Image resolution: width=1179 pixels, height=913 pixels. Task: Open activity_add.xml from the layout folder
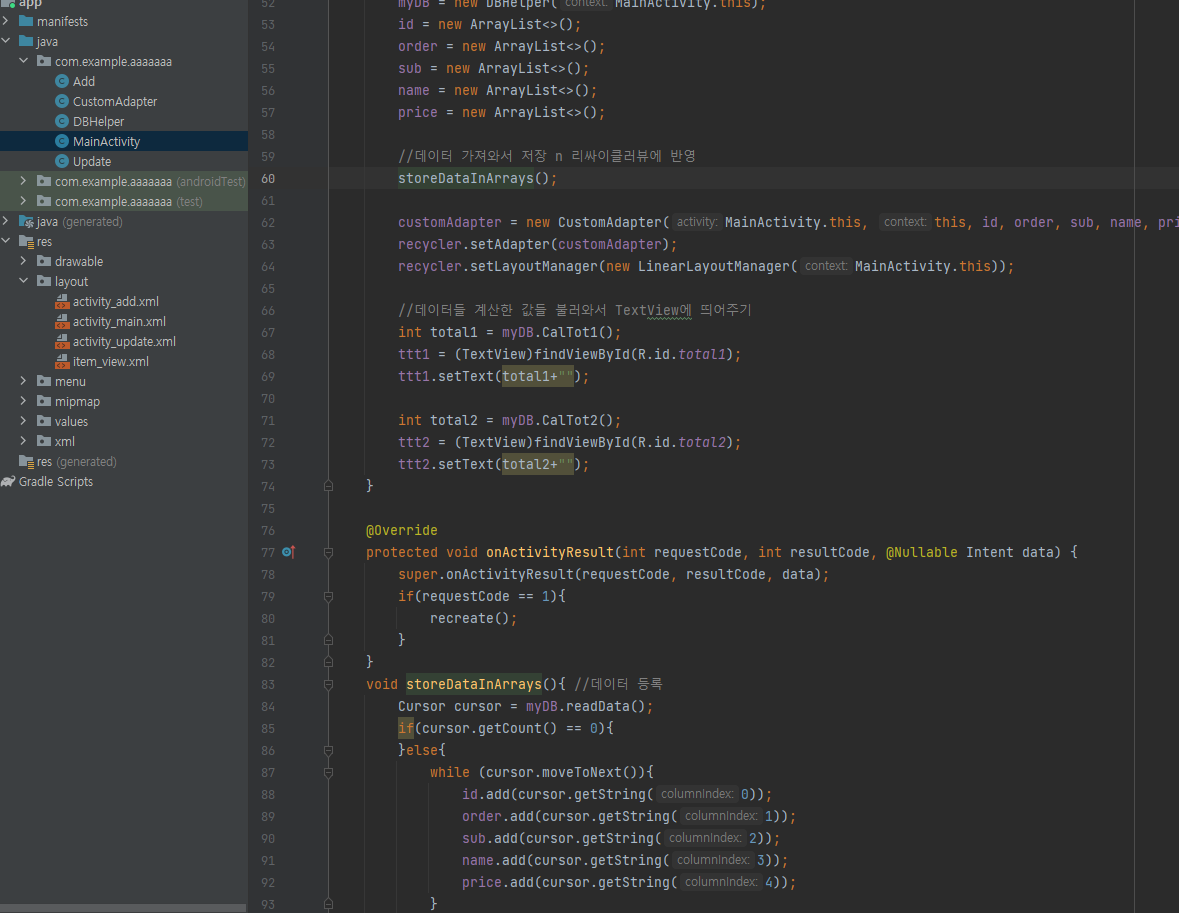116,302
